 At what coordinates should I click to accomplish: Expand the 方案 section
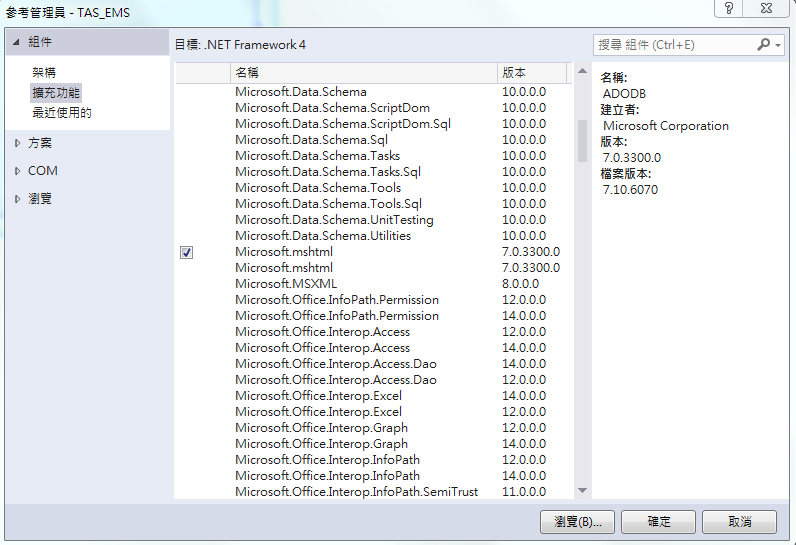pyautogui.click(x=17, y=144)
